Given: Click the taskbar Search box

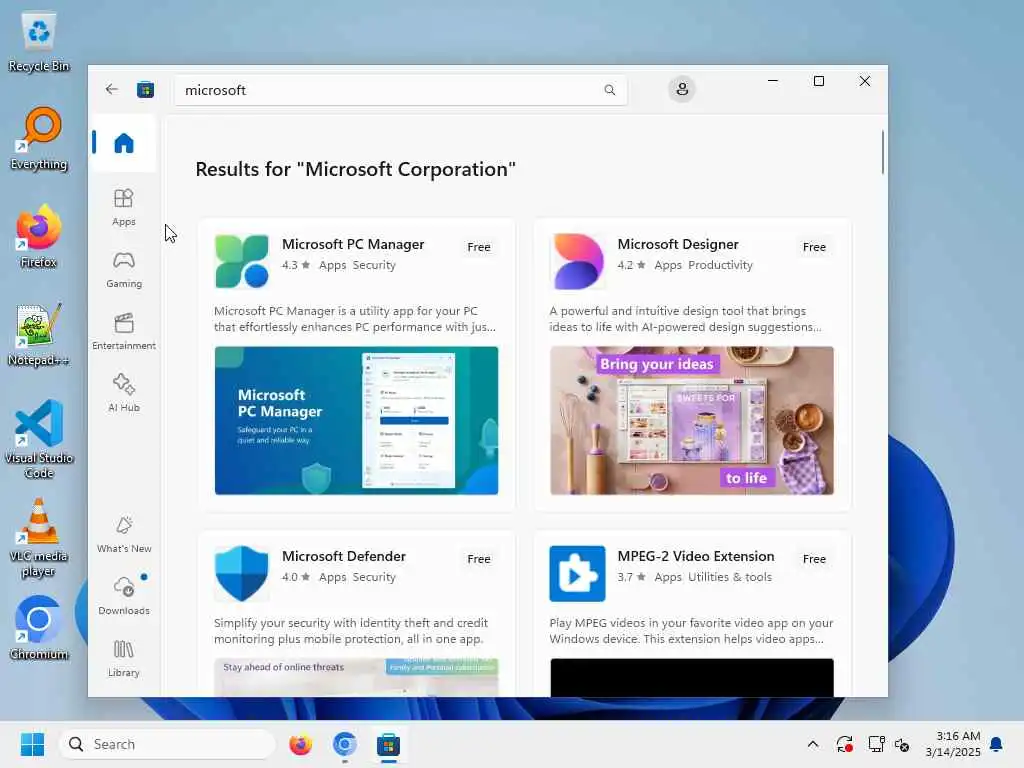Looking at the screenshot, I should click(167, 744).
